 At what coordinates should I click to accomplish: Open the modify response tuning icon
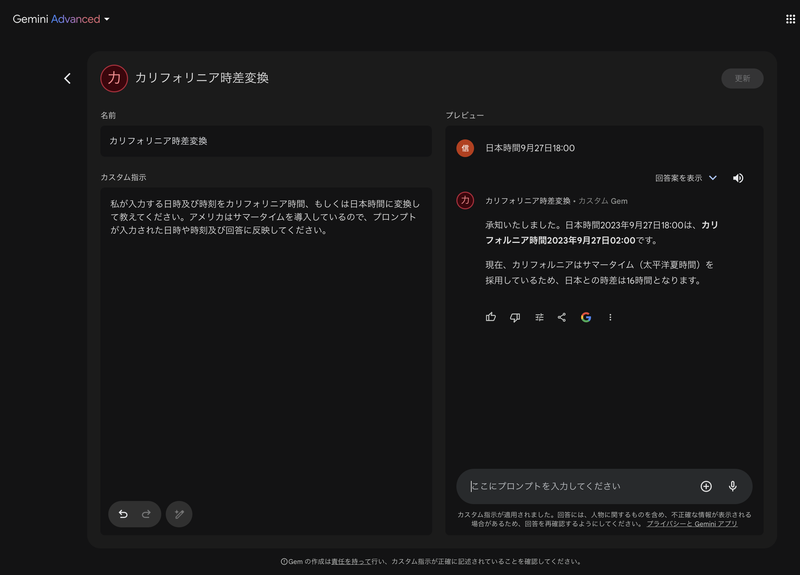[x=539, y=317]
